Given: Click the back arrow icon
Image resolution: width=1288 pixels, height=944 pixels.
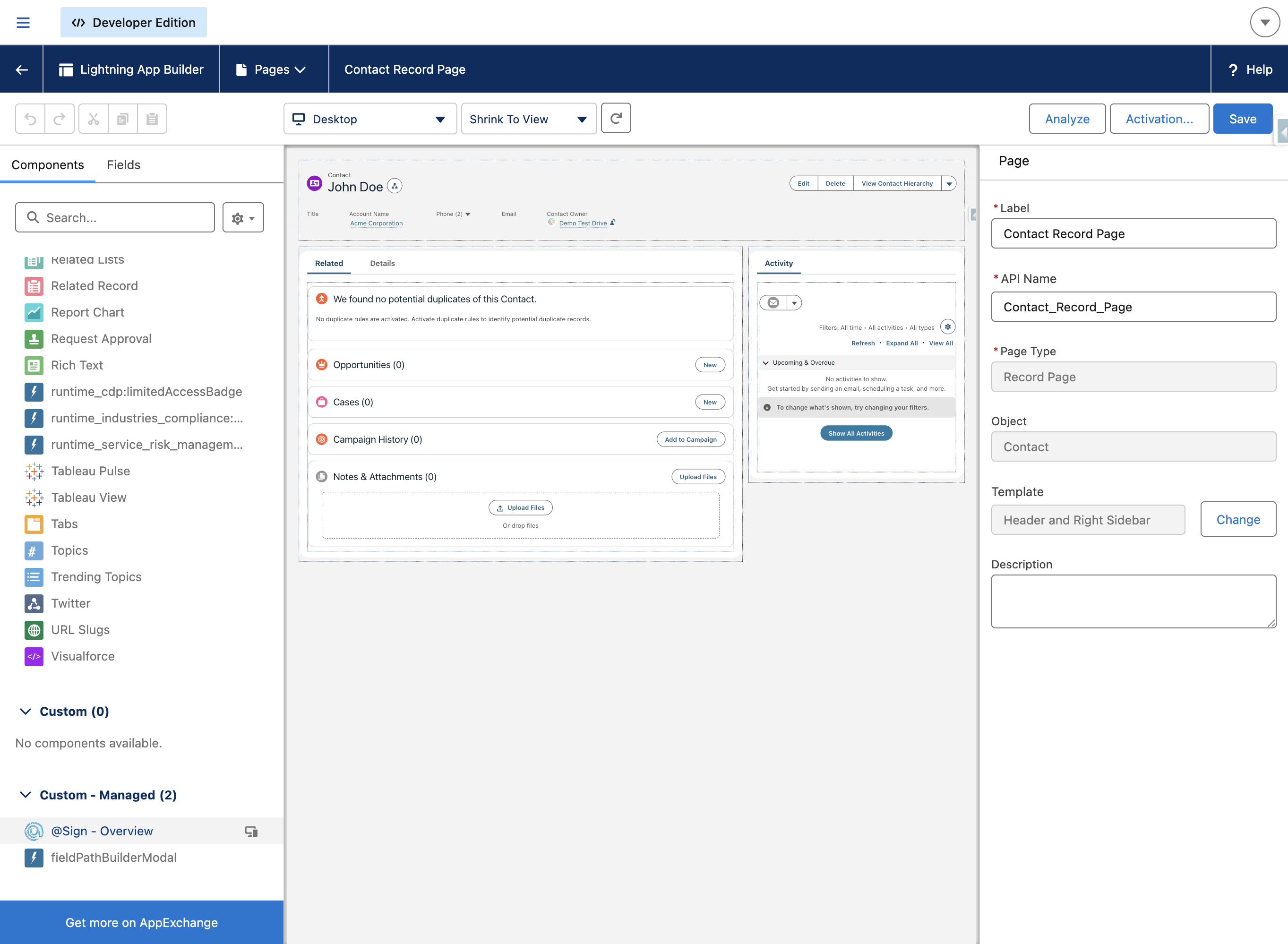Looking at the screenshot, I should coord(22,70).
